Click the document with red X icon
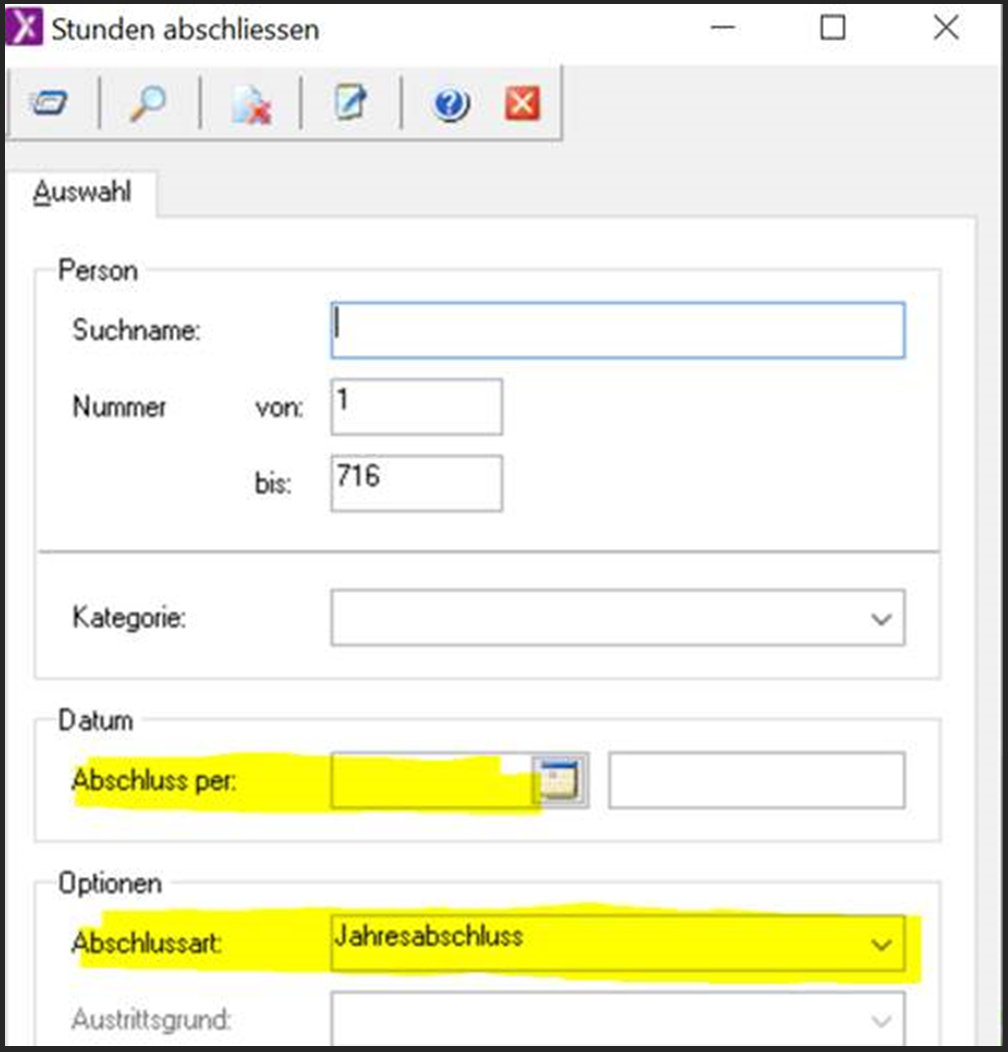Viewport: 1008px width, 1052px height. (x=251, y=103)
